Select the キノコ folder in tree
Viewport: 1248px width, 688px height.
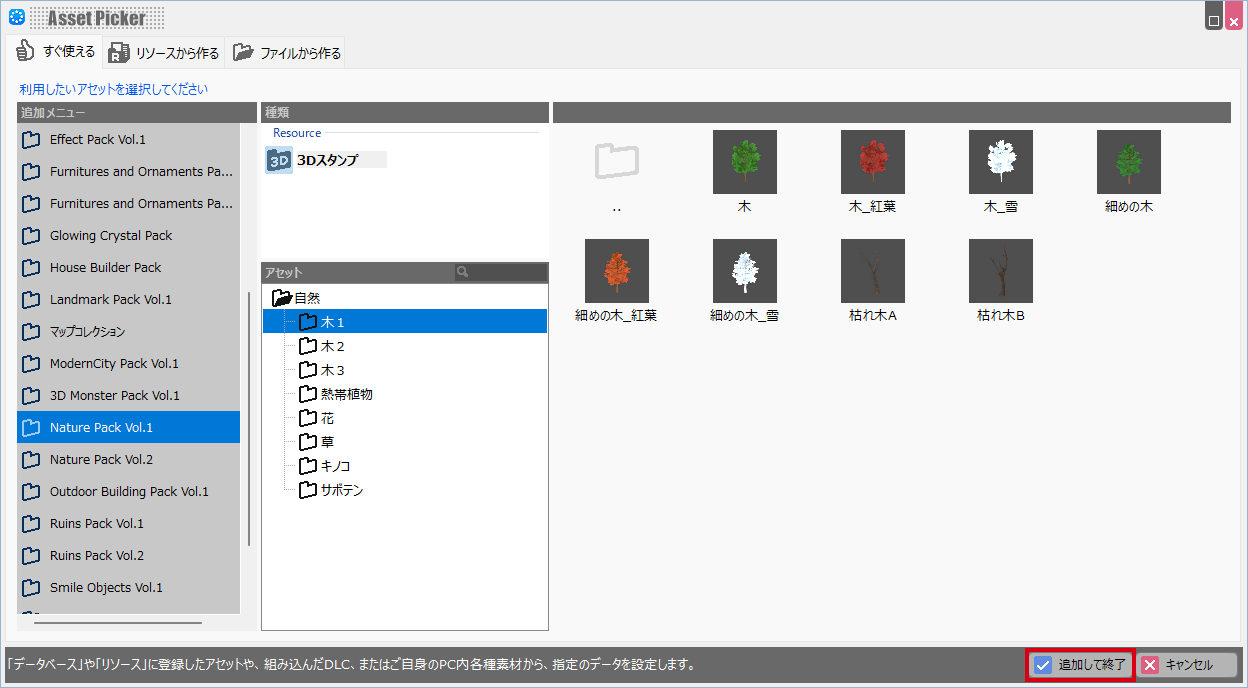tap(335, 466)
